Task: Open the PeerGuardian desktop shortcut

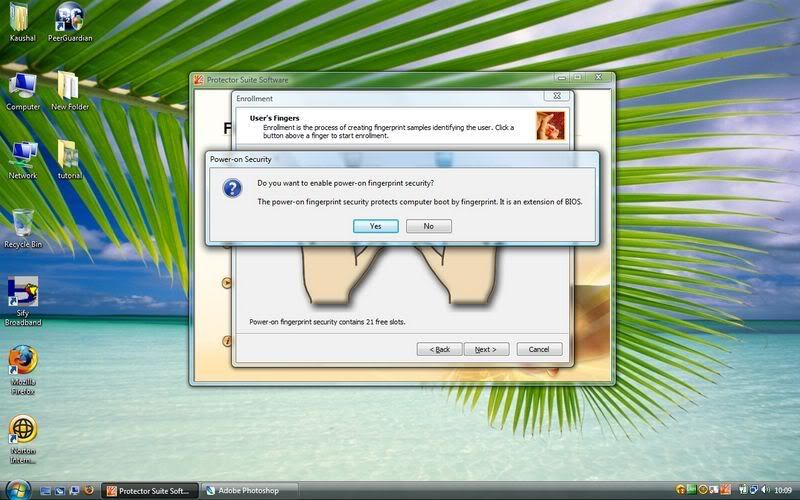Action: tap(70, 22)
